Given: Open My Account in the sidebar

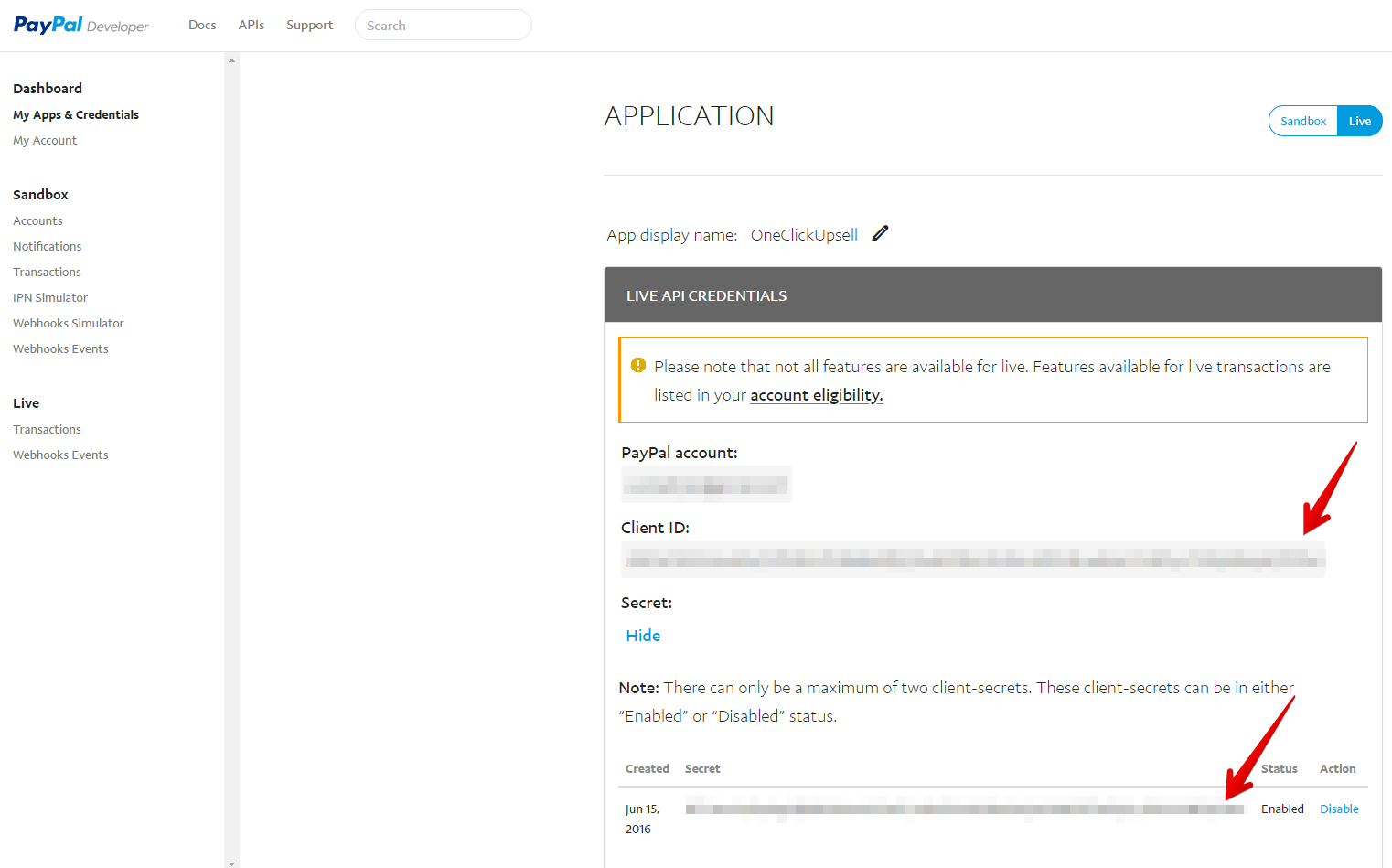Looking at the screenshot, I should (45, 140).
